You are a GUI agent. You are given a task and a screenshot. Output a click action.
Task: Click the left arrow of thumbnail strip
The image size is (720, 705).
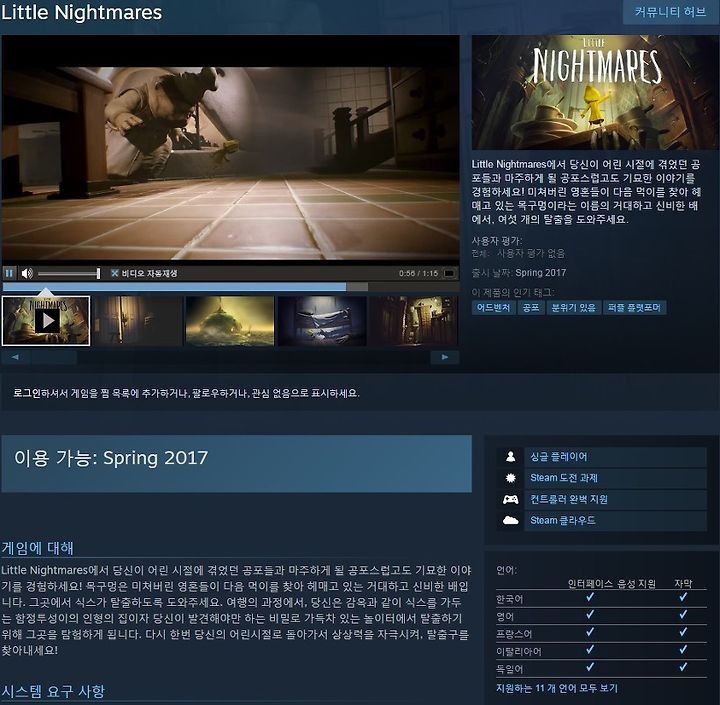click(16, 357)
